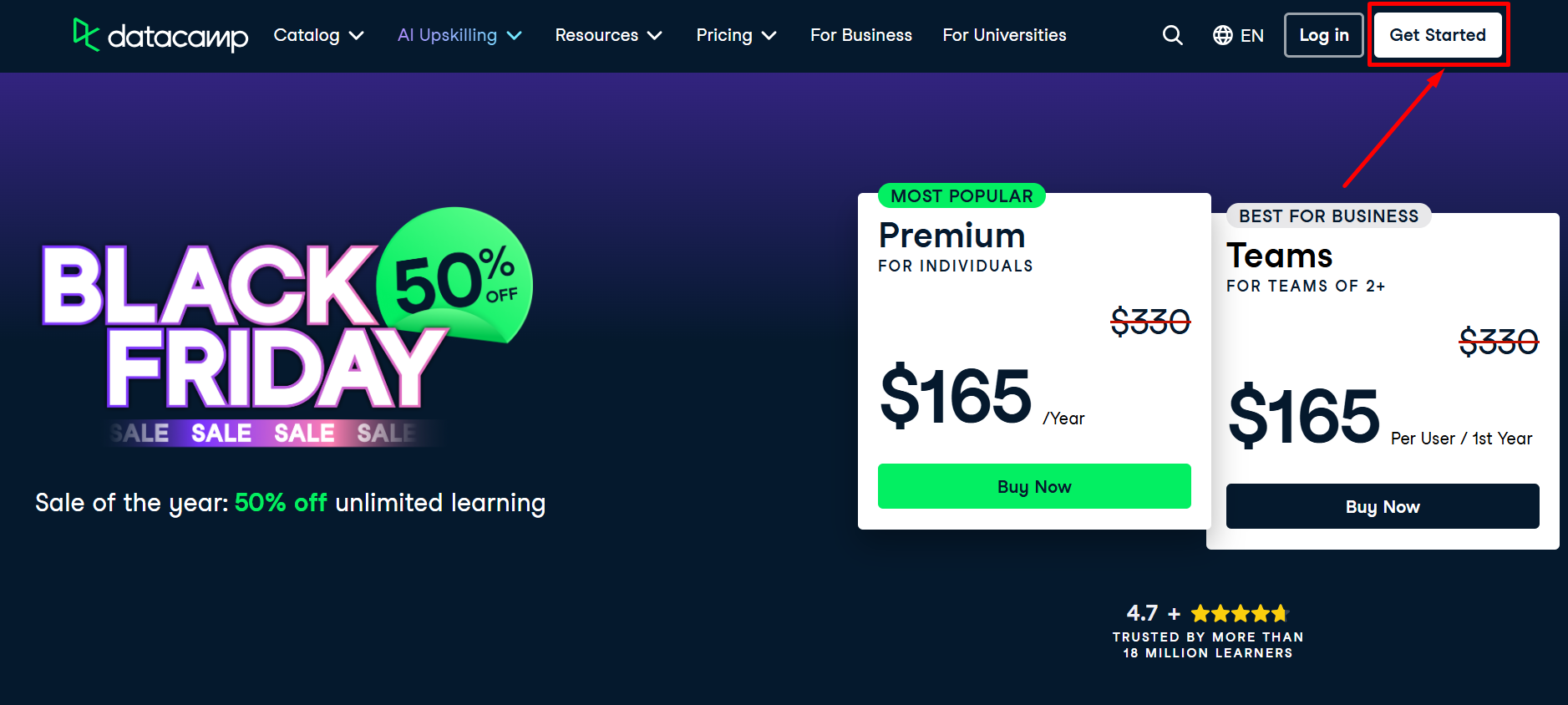Screen dimensions: 1568x705
Task: Click the star rating icons
Action: tap(1240, 614)
